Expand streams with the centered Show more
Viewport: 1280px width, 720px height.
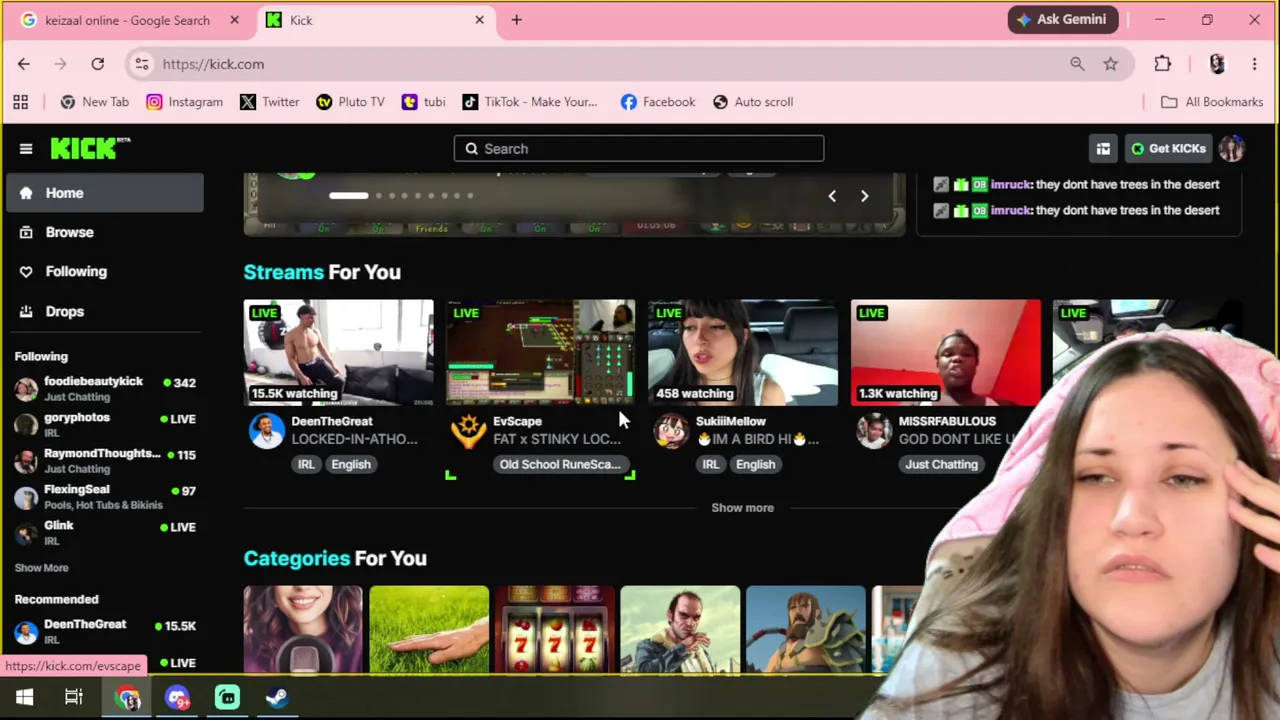[x=742, y=508]
